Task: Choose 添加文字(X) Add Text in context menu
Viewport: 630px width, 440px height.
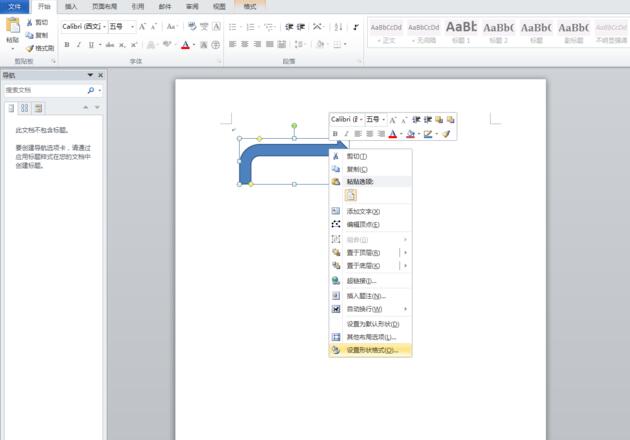Action: [x=370, y=211]
